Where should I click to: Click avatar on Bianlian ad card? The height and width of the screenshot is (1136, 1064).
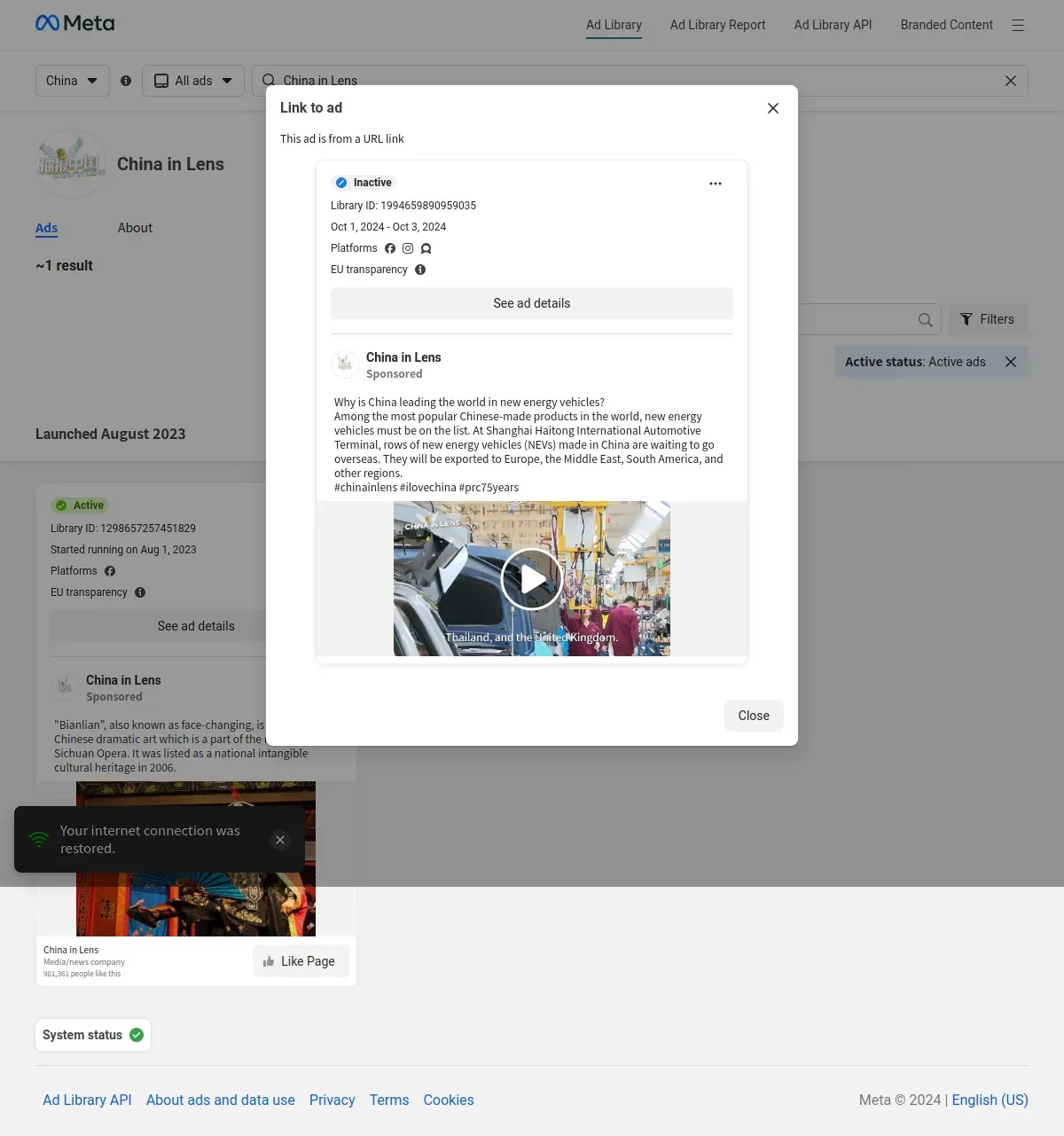tap(65, 687)
